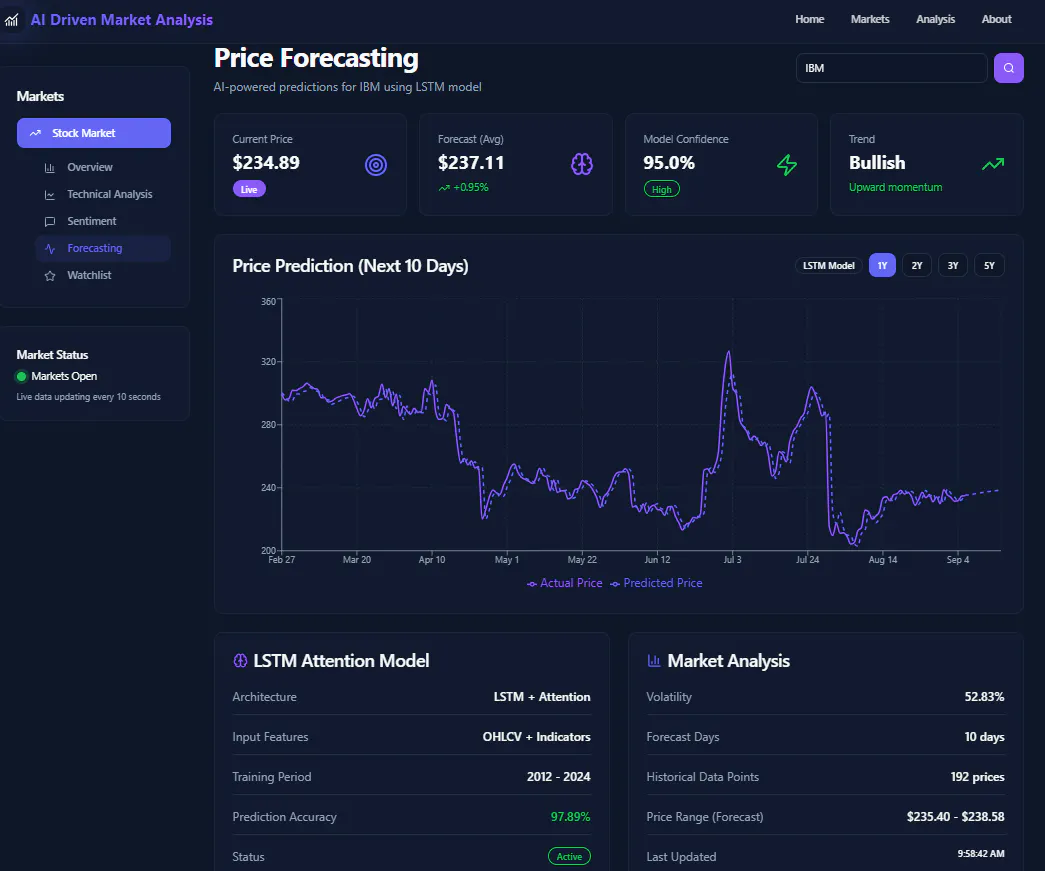This screenshot has width=1045, height=871.
Task: Click the IBM ticker search field
Action: click(x=891, y=68)
